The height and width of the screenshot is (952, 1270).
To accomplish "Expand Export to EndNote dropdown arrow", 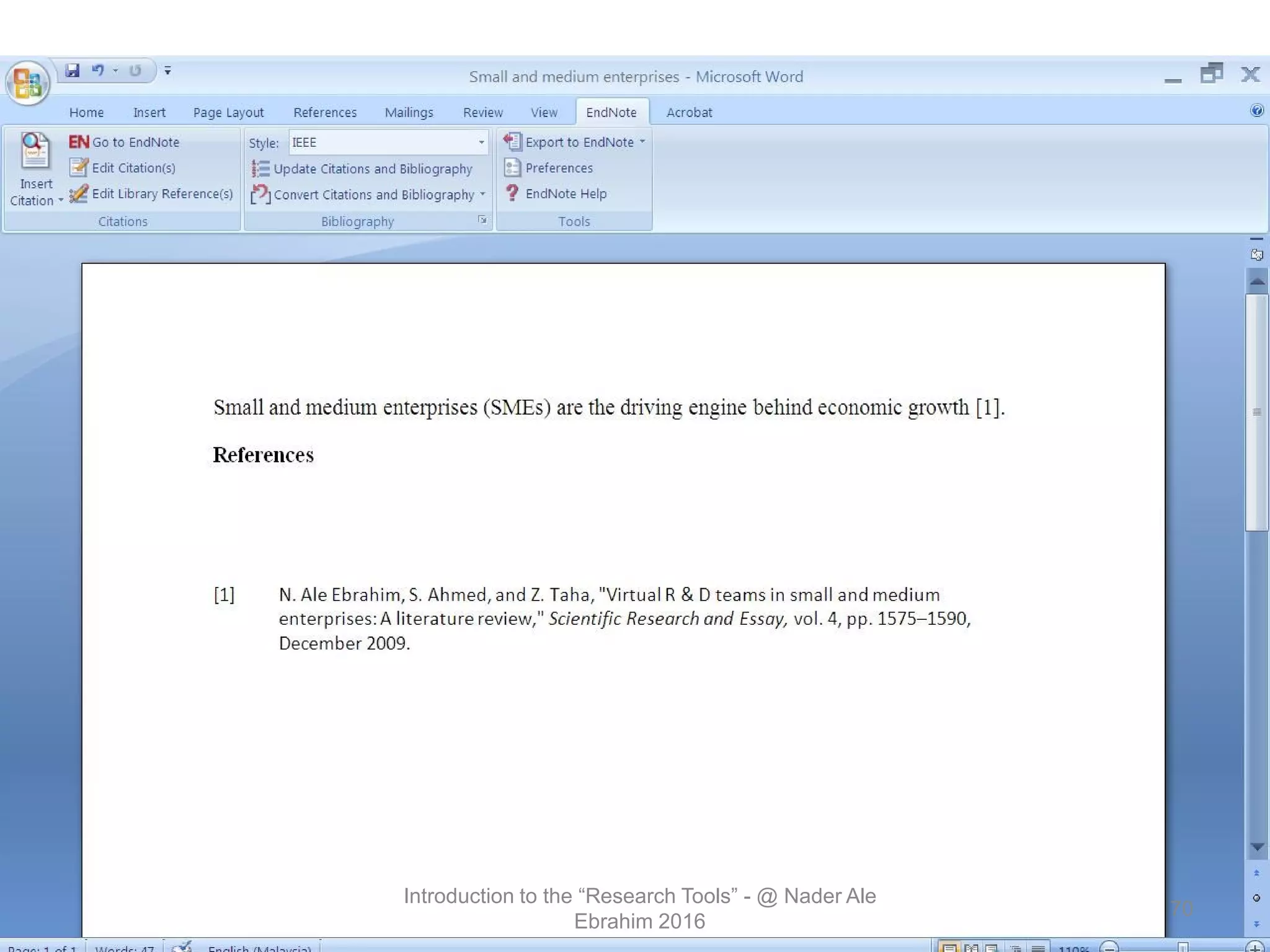I will (x=642, y=142).
